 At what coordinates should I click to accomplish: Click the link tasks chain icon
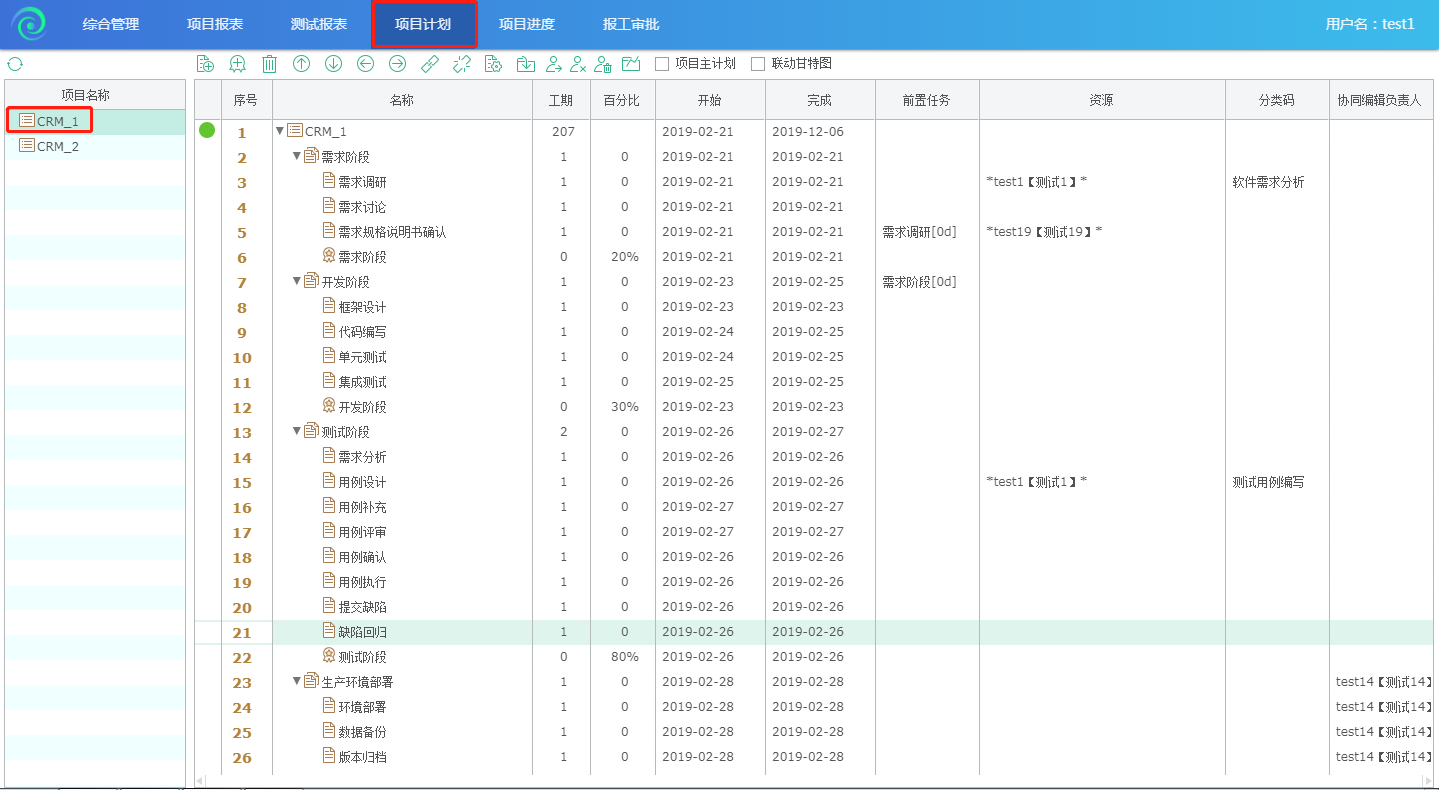[429, 64]
